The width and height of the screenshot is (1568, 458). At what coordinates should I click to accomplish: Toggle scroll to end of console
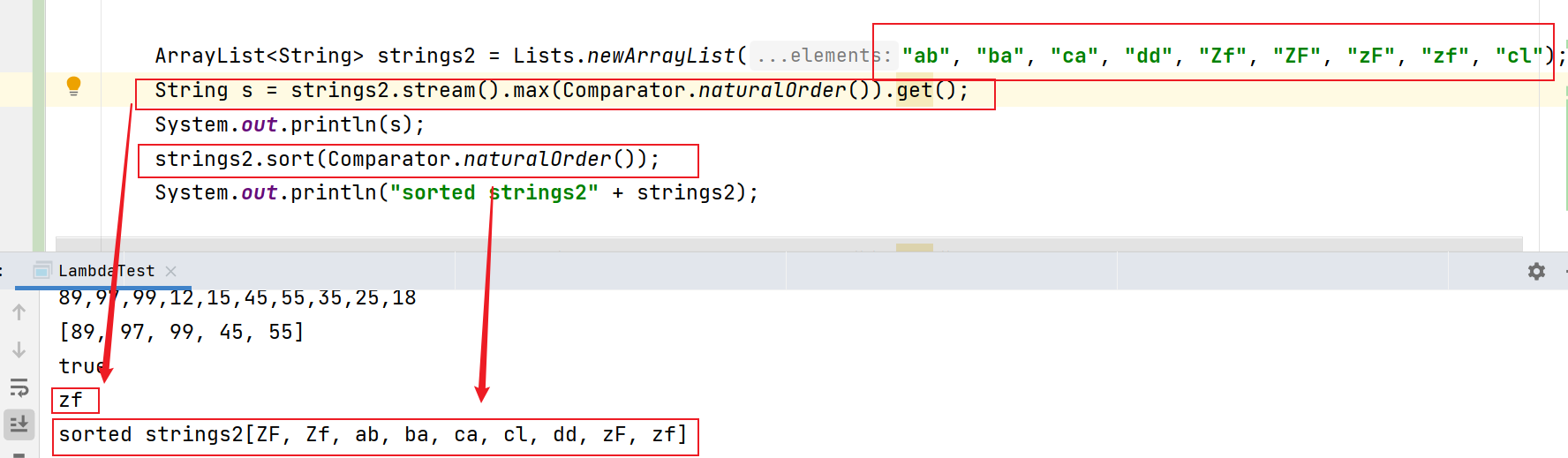click(x=19, y=424)
